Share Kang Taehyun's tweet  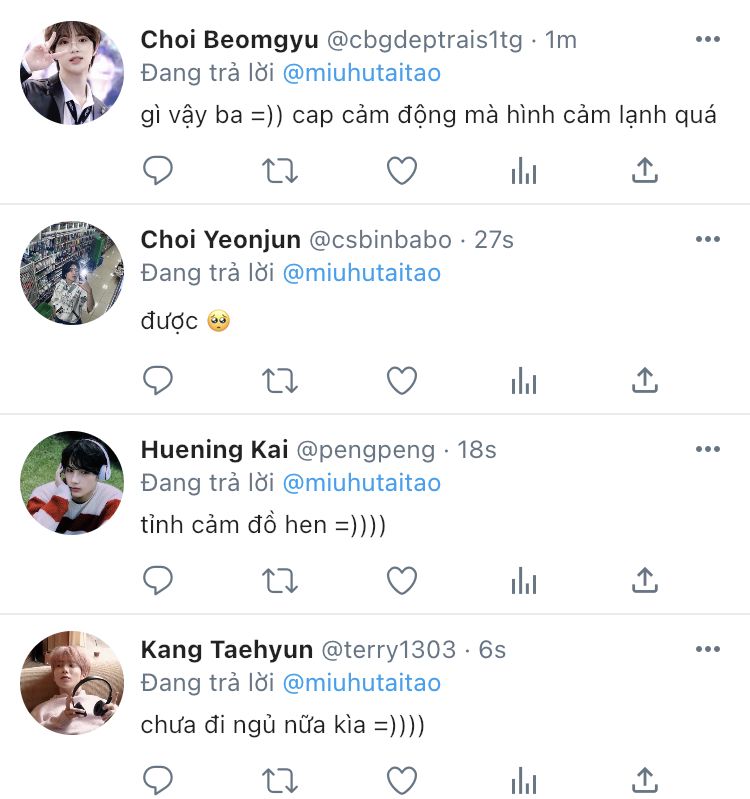click(645, 778)
